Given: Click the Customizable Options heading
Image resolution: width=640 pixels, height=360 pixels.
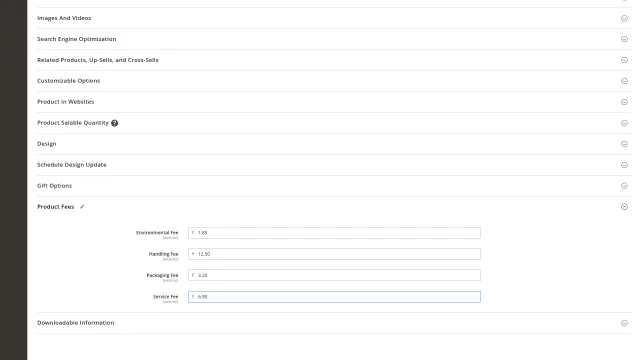Looking at the screenshot, I should click(69, 81).
